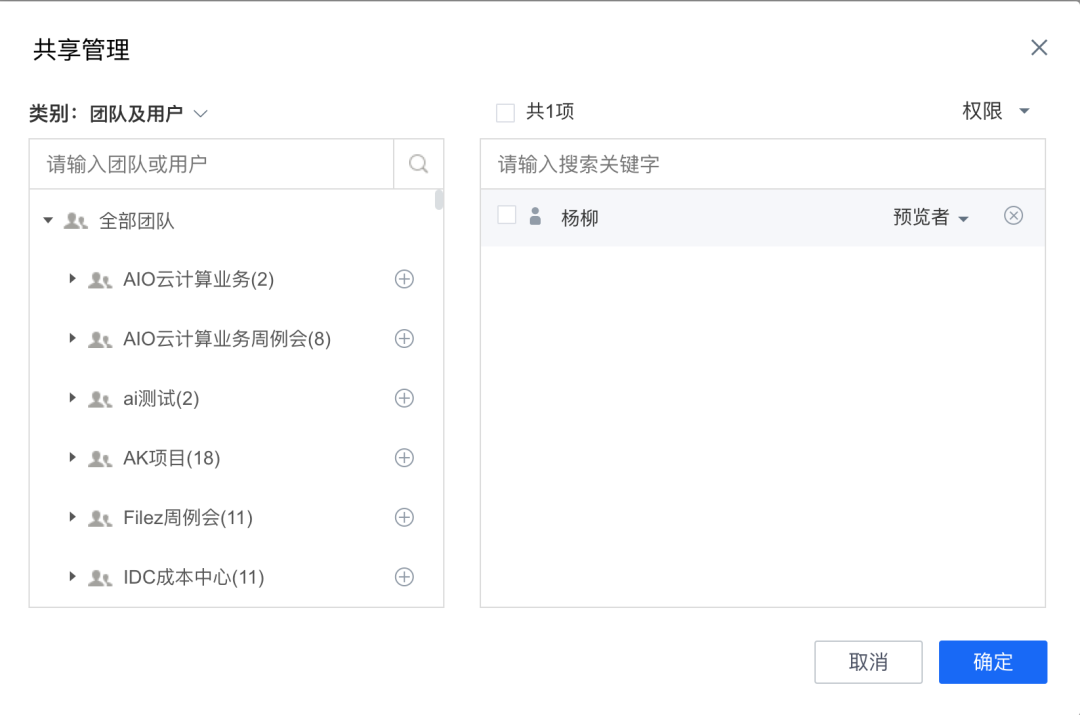Check the 共1项 select-all checkbox
The image size is (1080, 715).
coord(506,112)
